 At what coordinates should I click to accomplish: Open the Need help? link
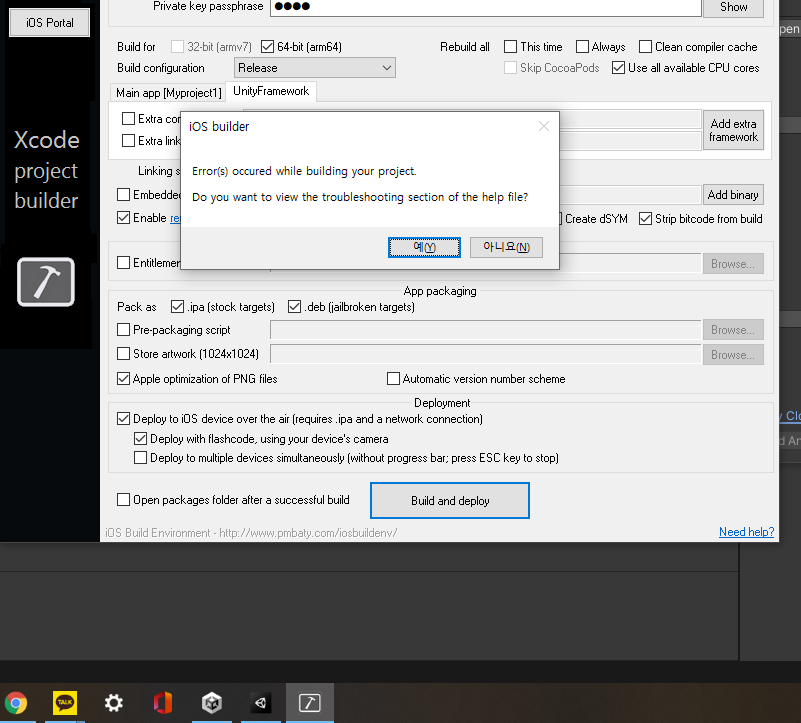point(746,532)
